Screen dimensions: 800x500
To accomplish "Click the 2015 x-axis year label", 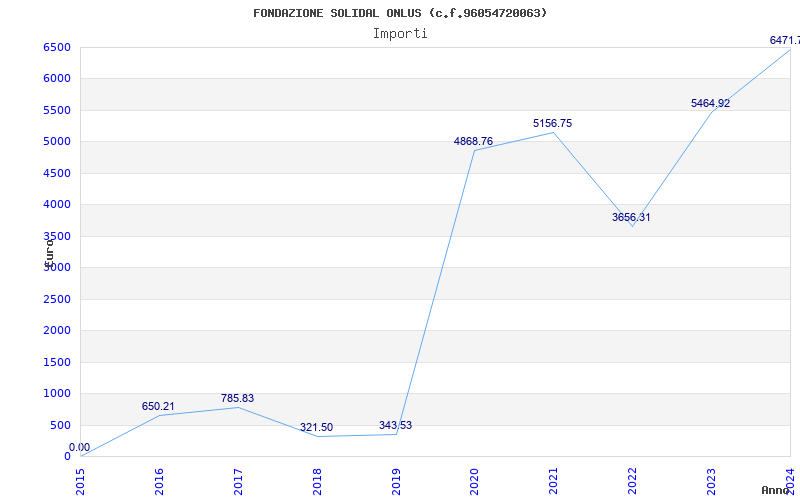I will (81, 482).
